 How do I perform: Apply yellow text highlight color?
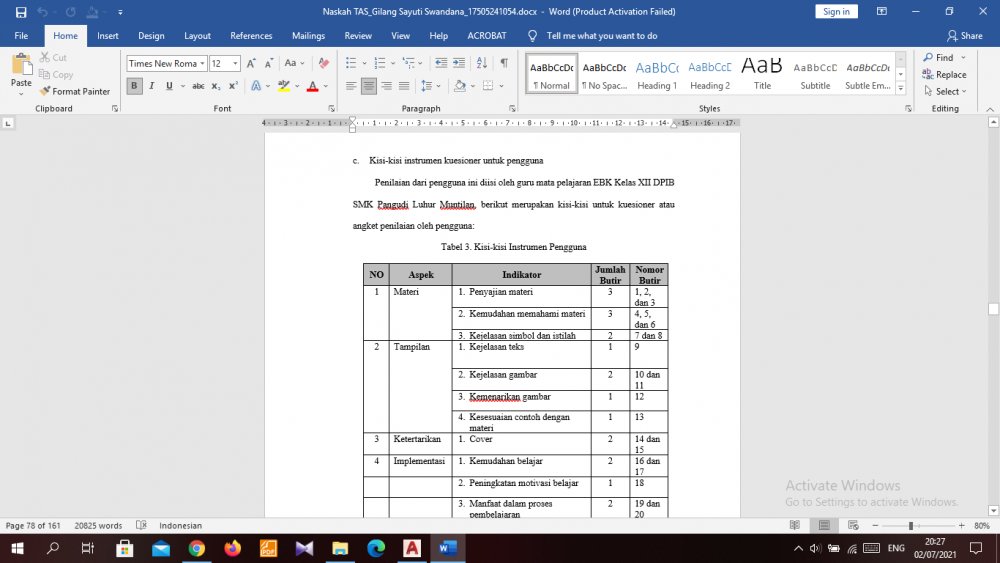[x=284, y=85]
